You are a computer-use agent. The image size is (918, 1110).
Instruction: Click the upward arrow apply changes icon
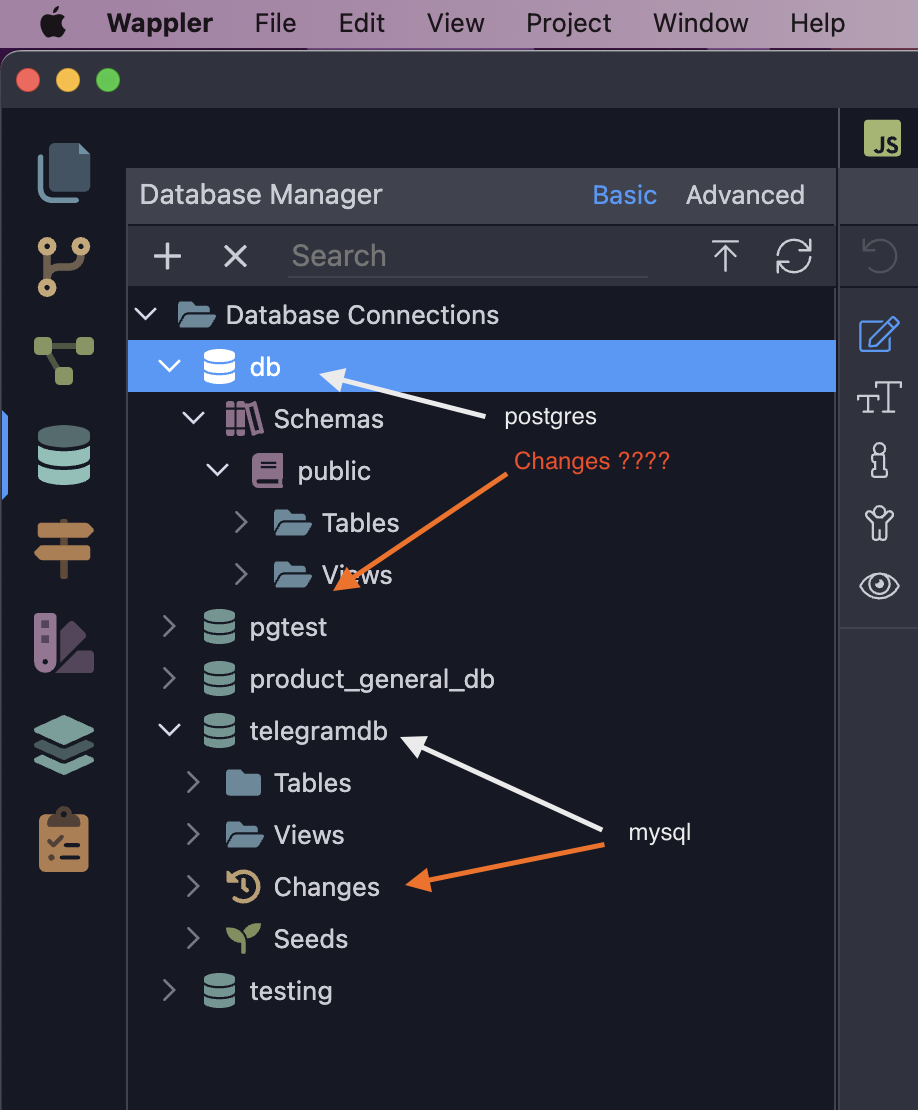[725, 256]
